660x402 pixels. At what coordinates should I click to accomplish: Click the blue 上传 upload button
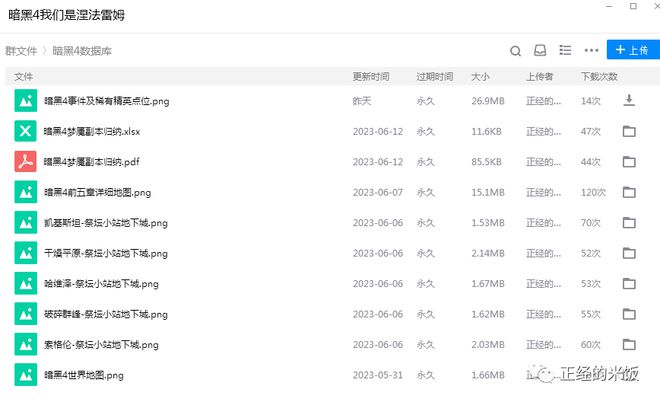click(632, 50)
